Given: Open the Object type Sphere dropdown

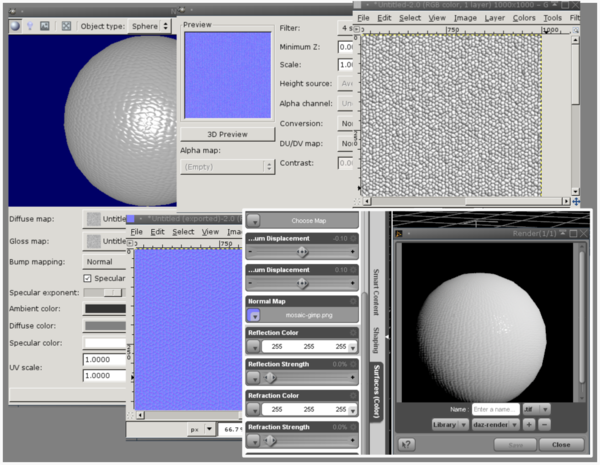Looking at the screenshot, I should 149,26.
